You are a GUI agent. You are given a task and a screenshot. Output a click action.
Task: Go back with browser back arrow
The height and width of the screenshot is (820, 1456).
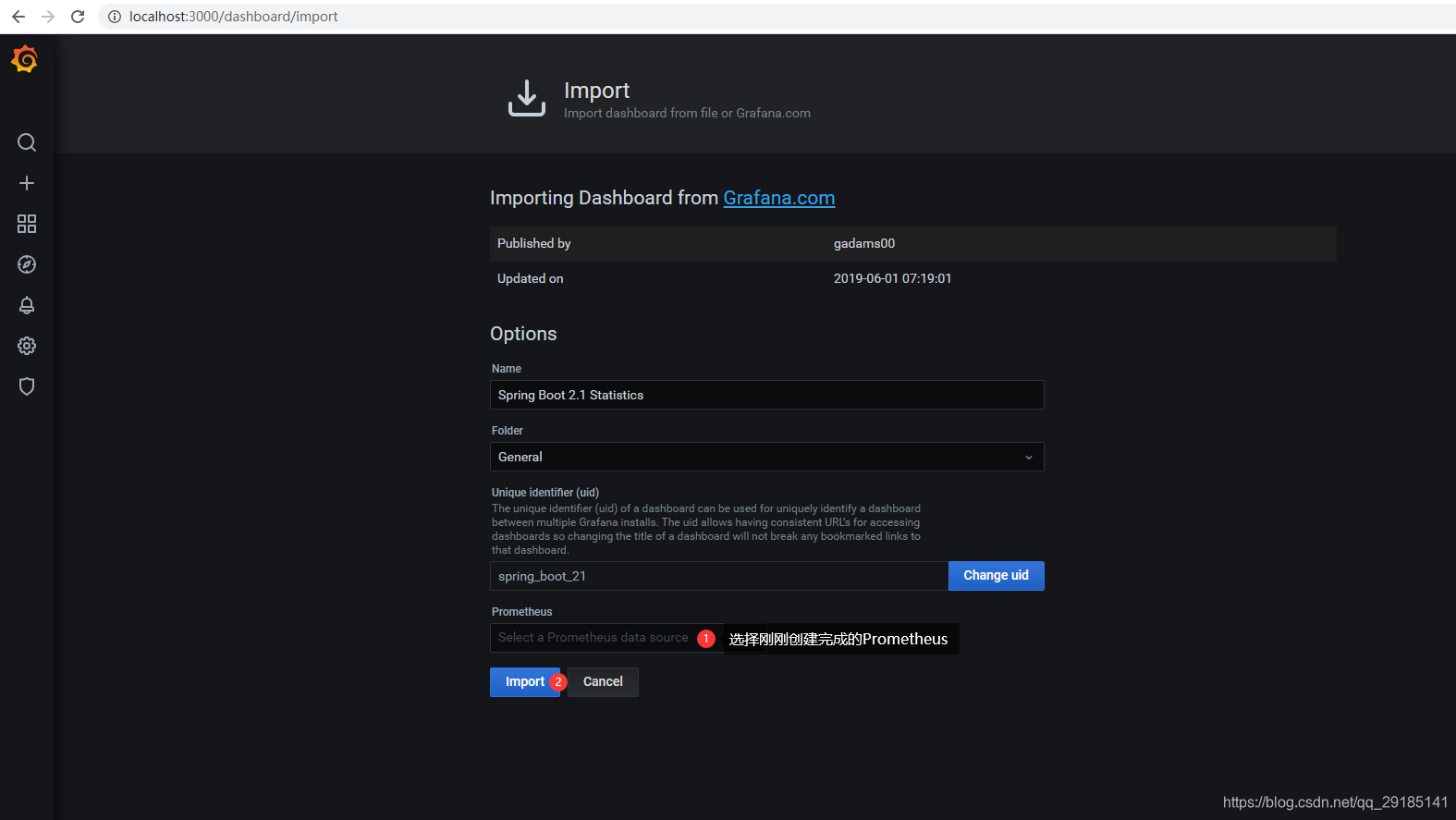pyautogui.click(x=18, y=17)
